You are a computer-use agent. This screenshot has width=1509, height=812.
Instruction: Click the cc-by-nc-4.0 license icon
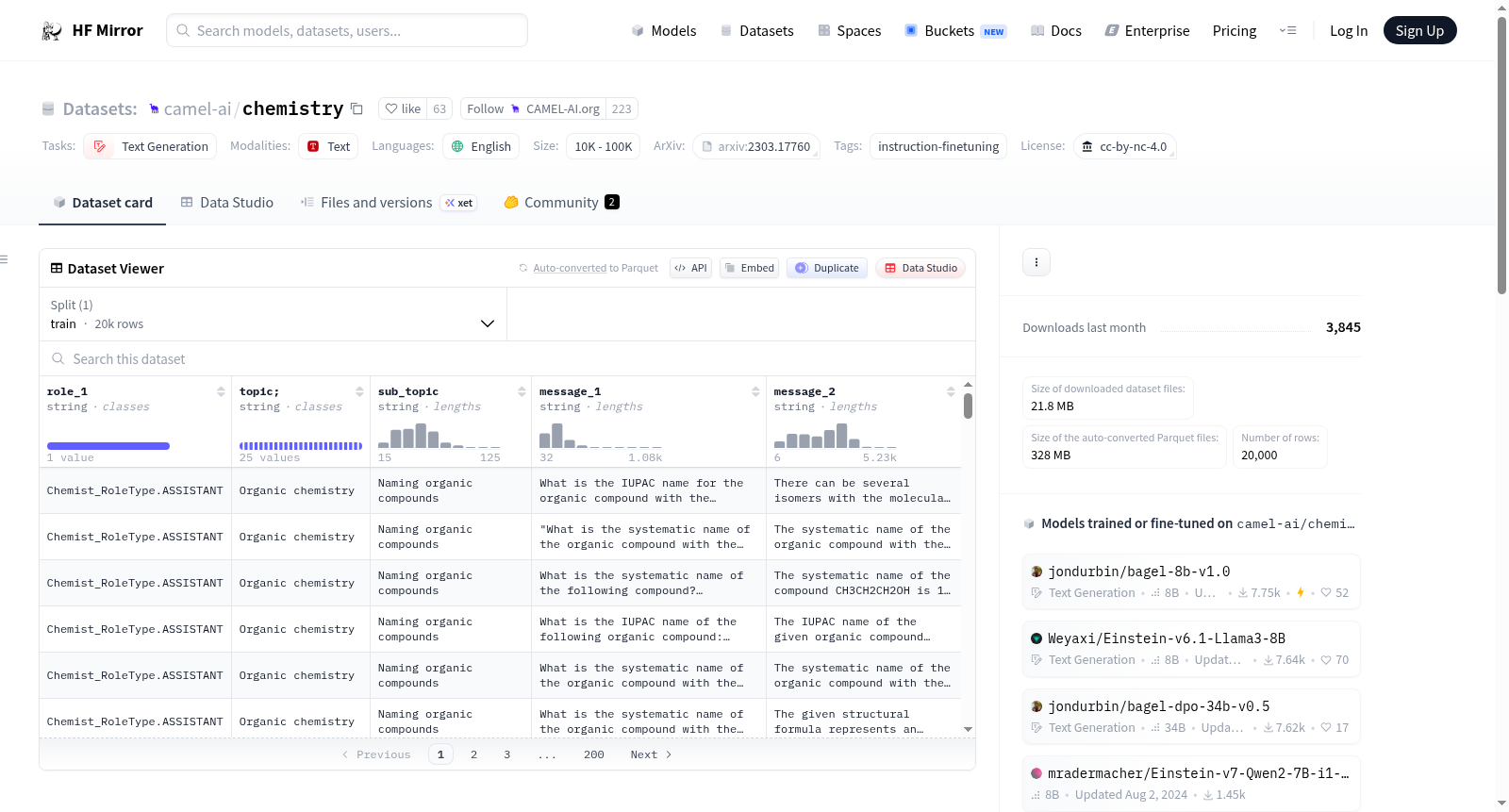(x=1087, y=146)
